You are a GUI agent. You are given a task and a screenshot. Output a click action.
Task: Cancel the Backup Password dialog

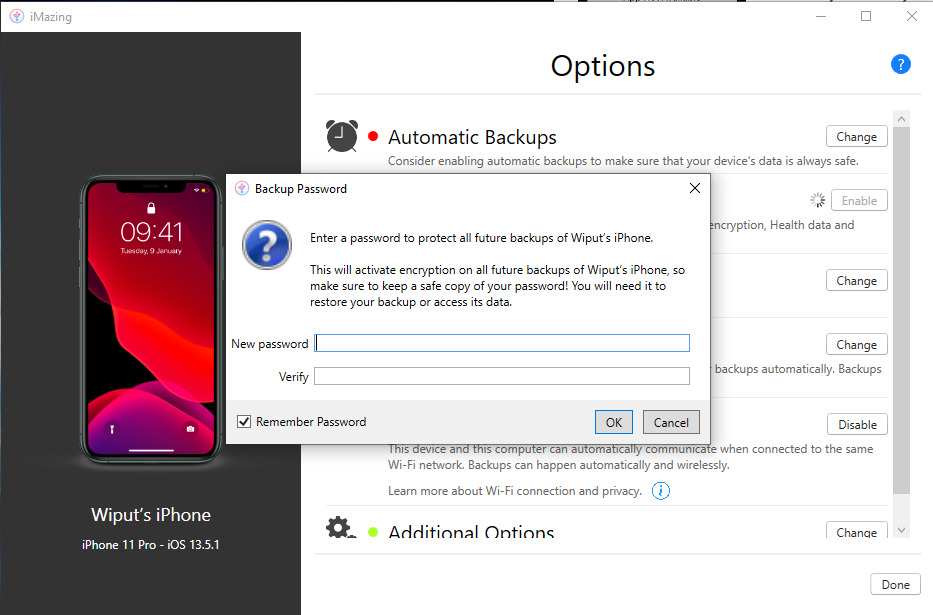[671, 422]
